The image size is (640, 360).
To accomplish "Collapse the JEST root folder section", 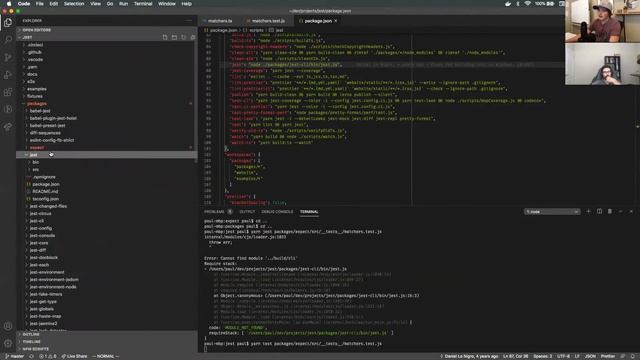I will (27, 37).
